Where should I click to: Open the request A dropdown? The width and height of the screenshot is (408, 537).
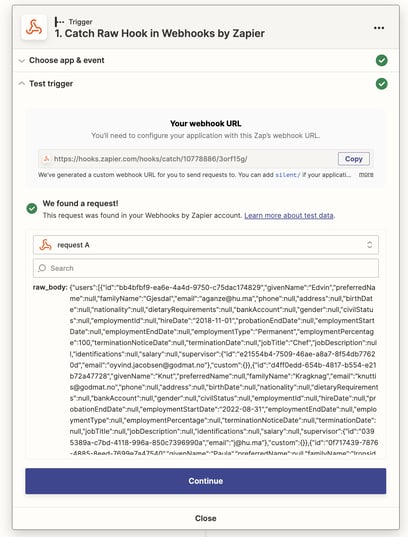coord(206,245)
